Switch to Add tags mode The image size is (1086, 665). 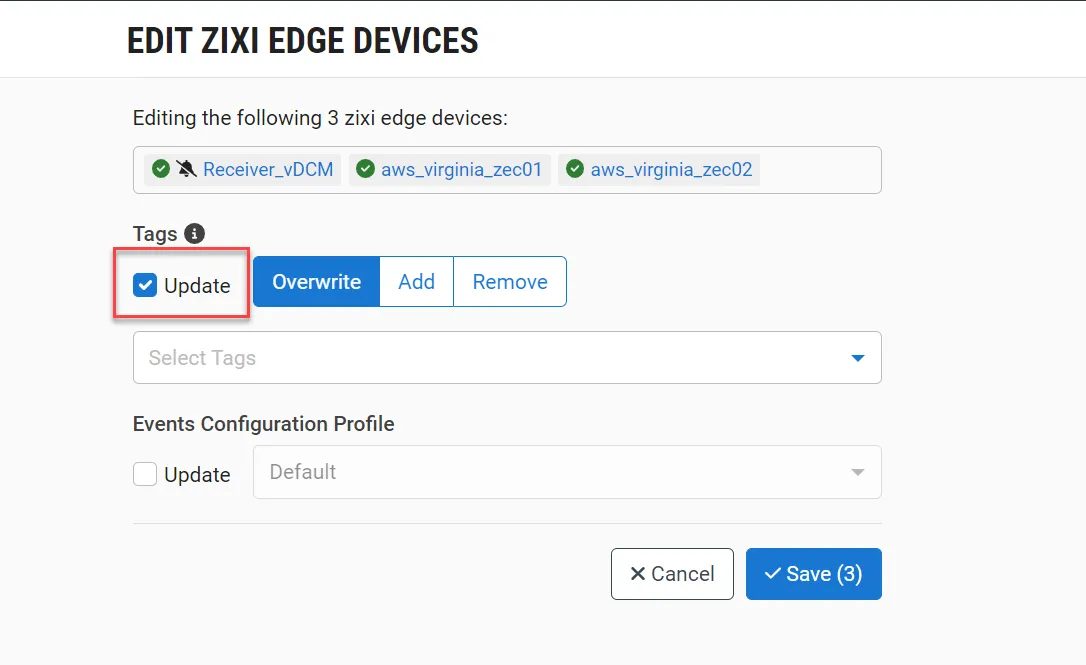416,281
